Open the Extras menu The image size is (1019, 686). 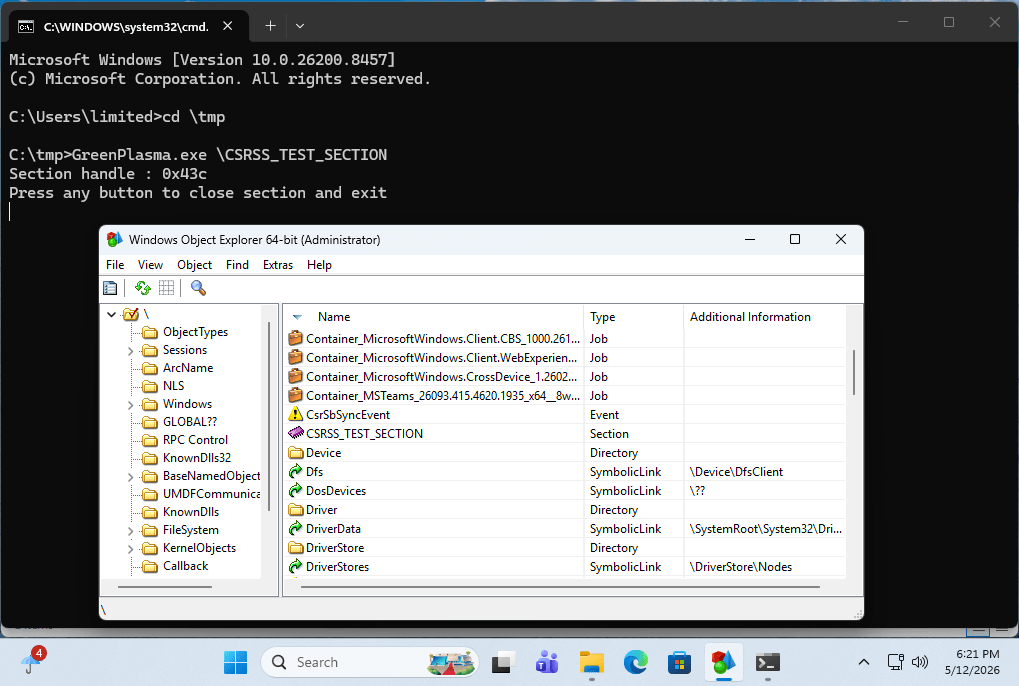pyautogui.click(x=277, y=264)
